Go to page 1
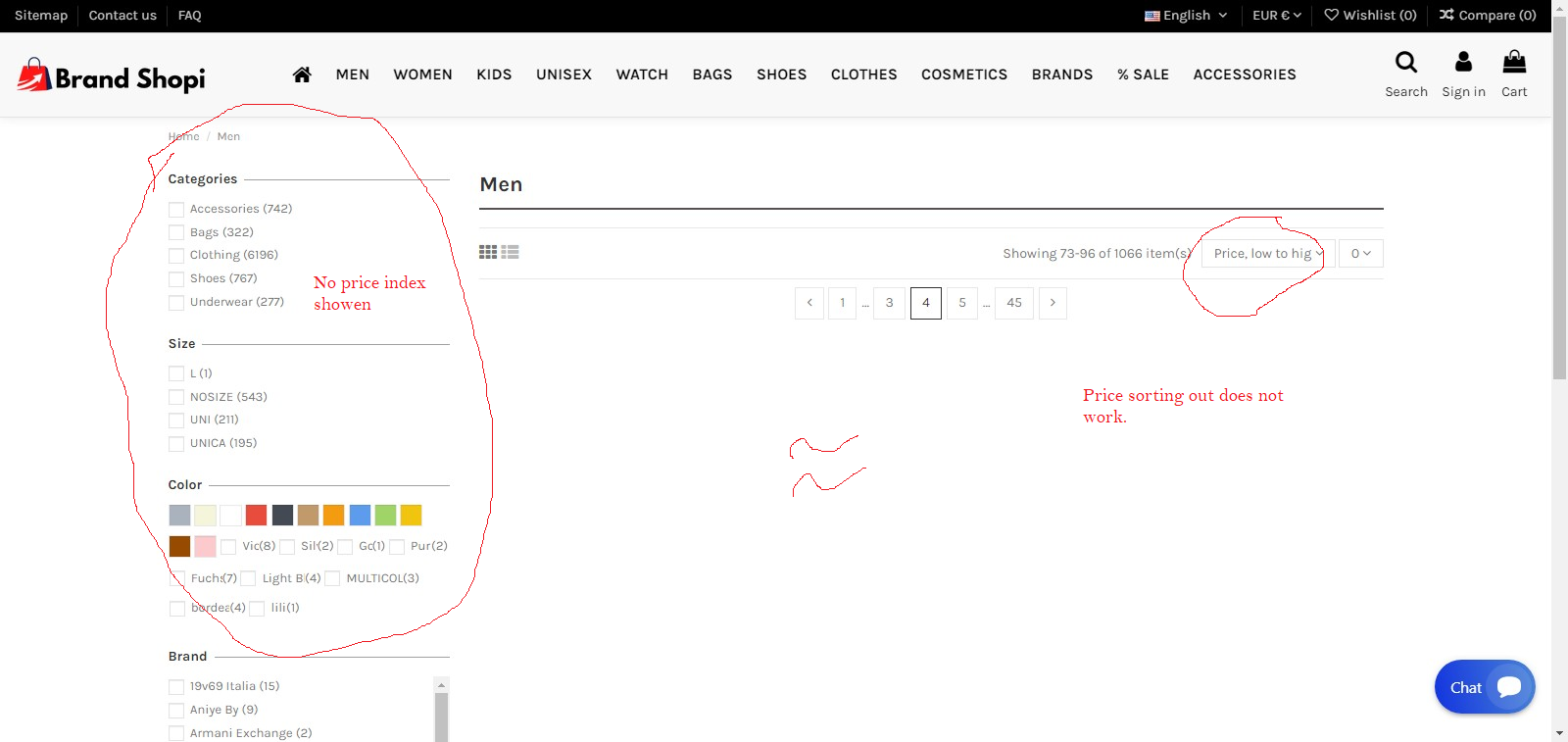This screenshot has height=742, width=1568. pos(842,303)
